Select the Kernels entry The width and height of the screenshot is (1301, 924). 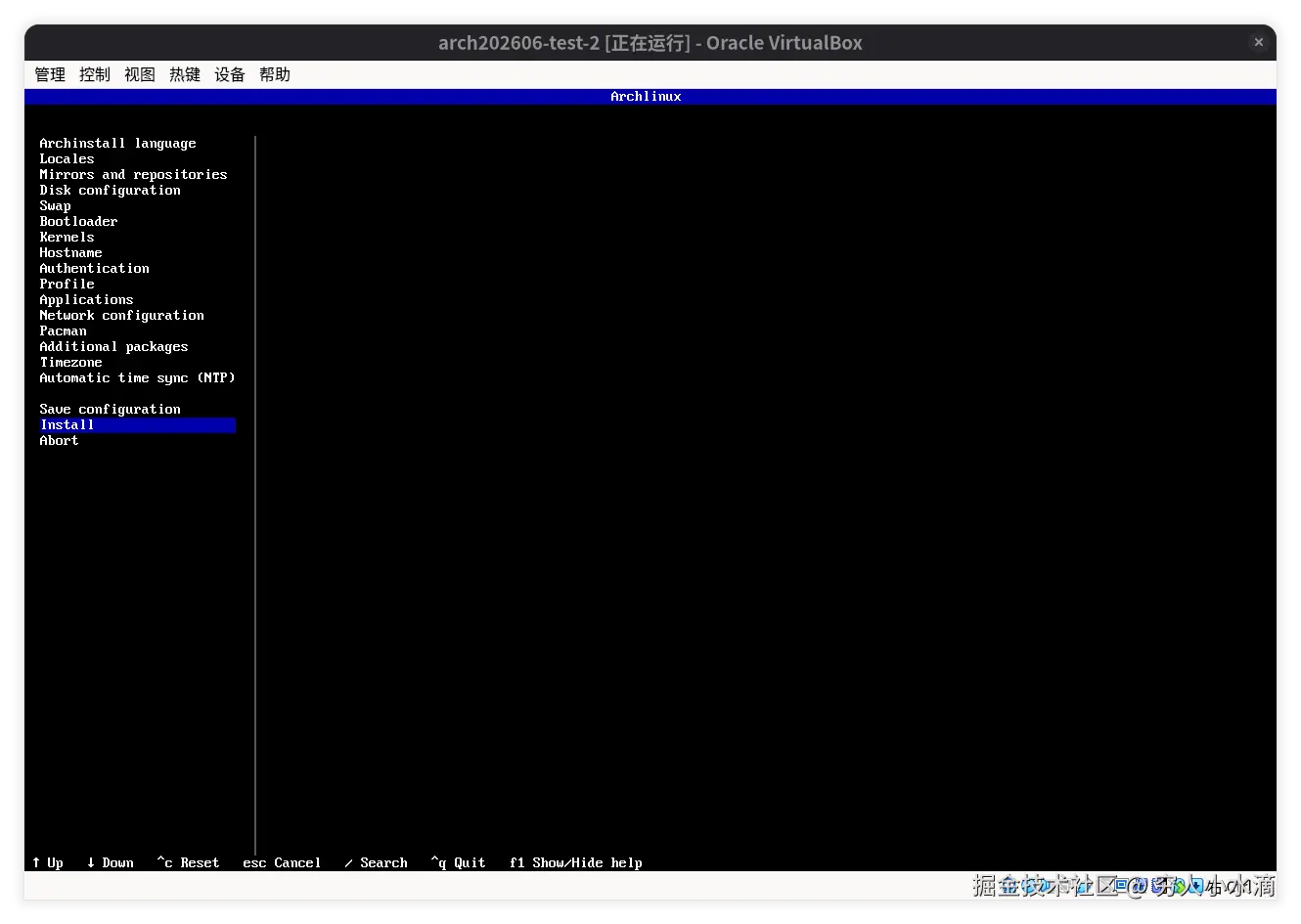pos(67,238)
